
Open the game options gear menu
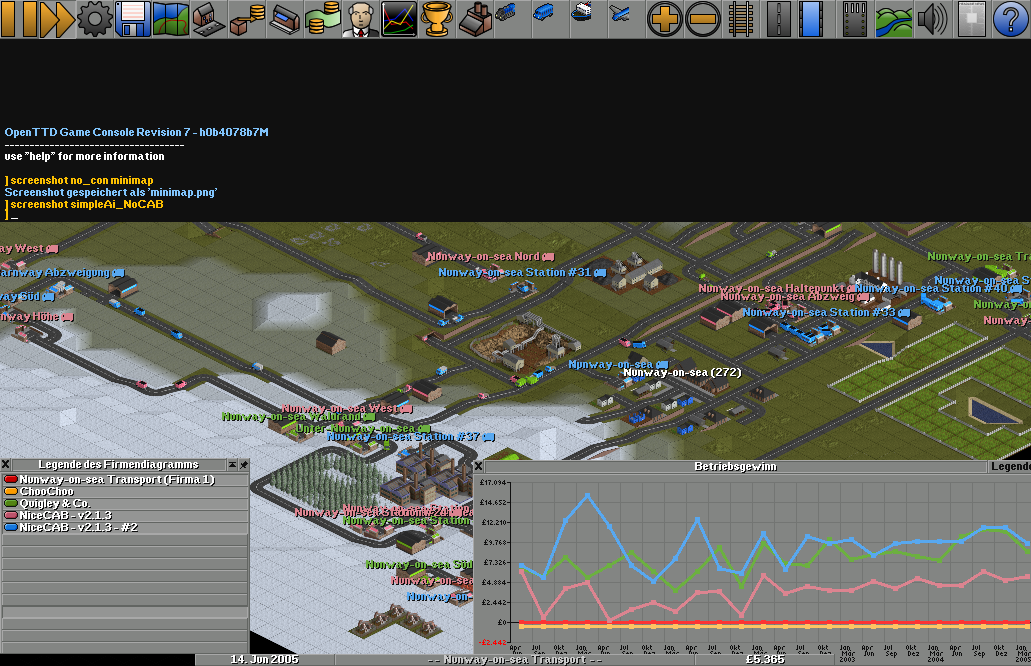click(x=95, y=19)
